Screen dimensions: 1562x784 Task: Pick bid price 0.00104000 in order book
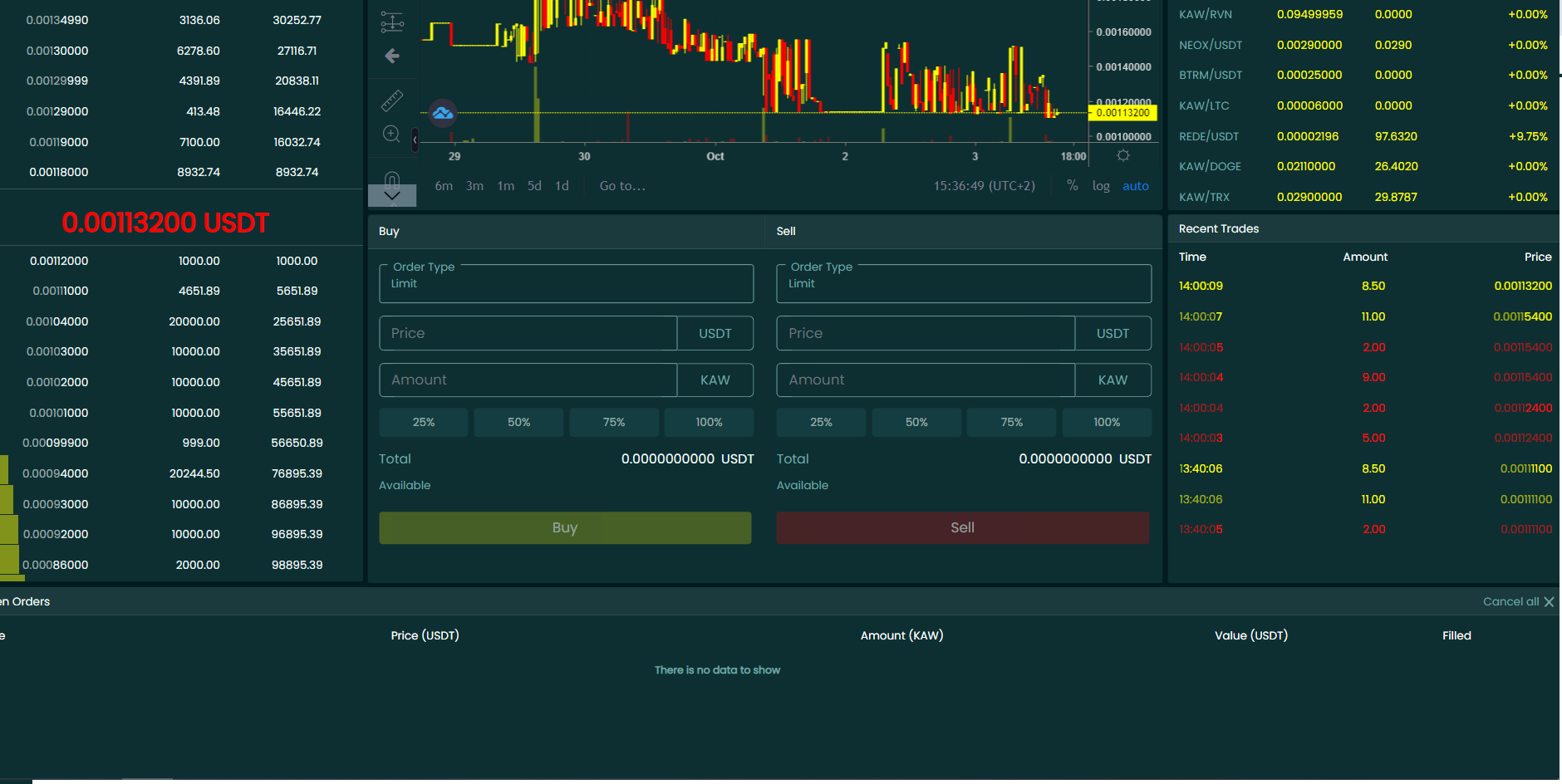[57, 321]
